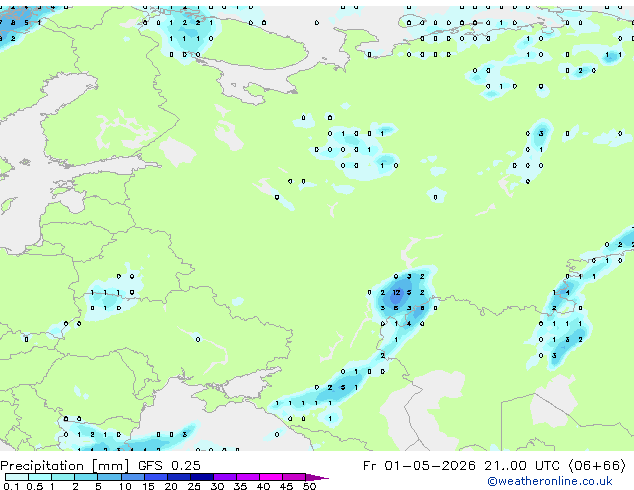Select the 30–35 mm purple legend swatch

click(x=224, y=477)
